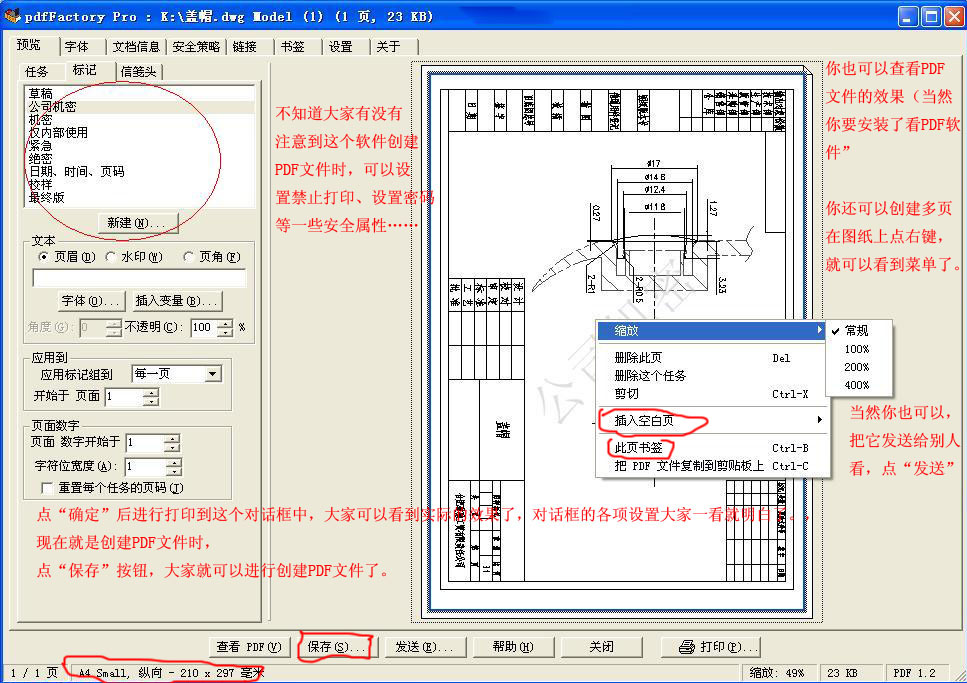Select 200% zoom option in submenu
This screenshot has height=683, width=967.
tap(858, 367)
